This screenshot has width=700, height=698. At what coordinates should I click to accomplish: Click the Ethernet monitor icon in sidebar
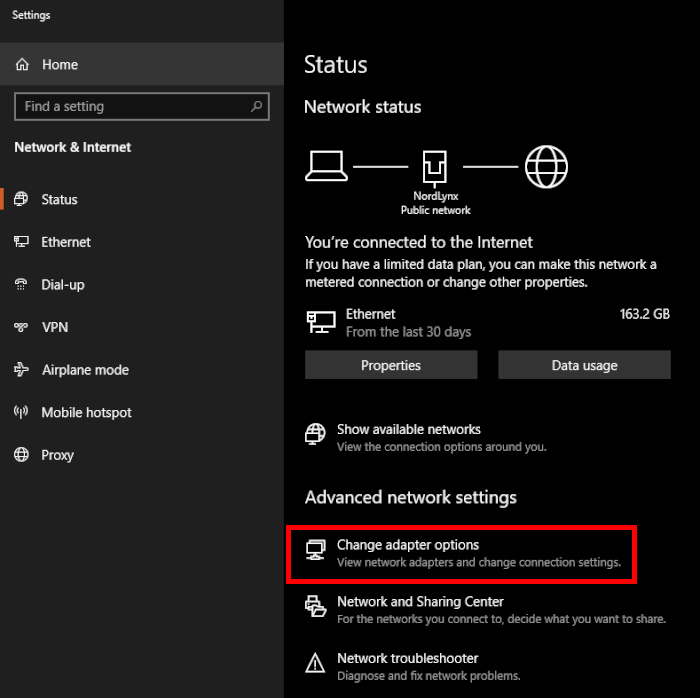[21, 242]
